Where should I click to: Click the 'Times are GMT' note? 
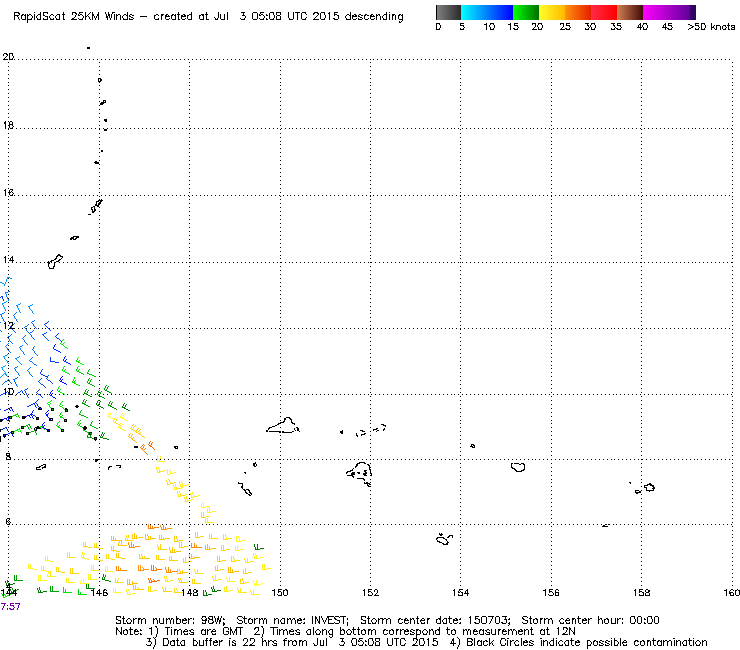click(x=203, y=632)
